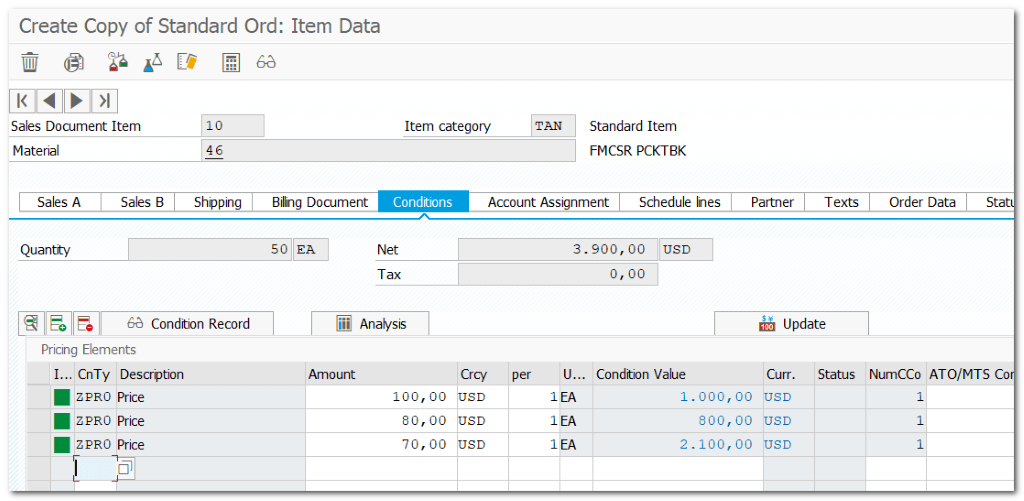
Task: Click the delete row icon with red minus
Action: 84,323
